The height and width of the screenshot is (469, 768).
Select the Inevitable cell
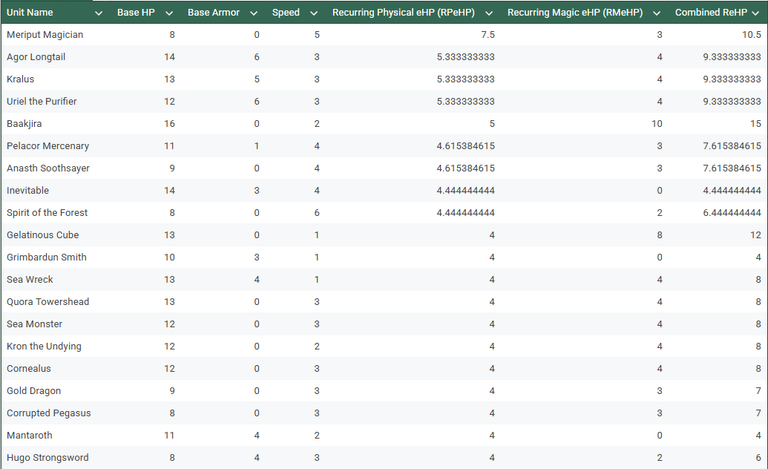(54, 190)
